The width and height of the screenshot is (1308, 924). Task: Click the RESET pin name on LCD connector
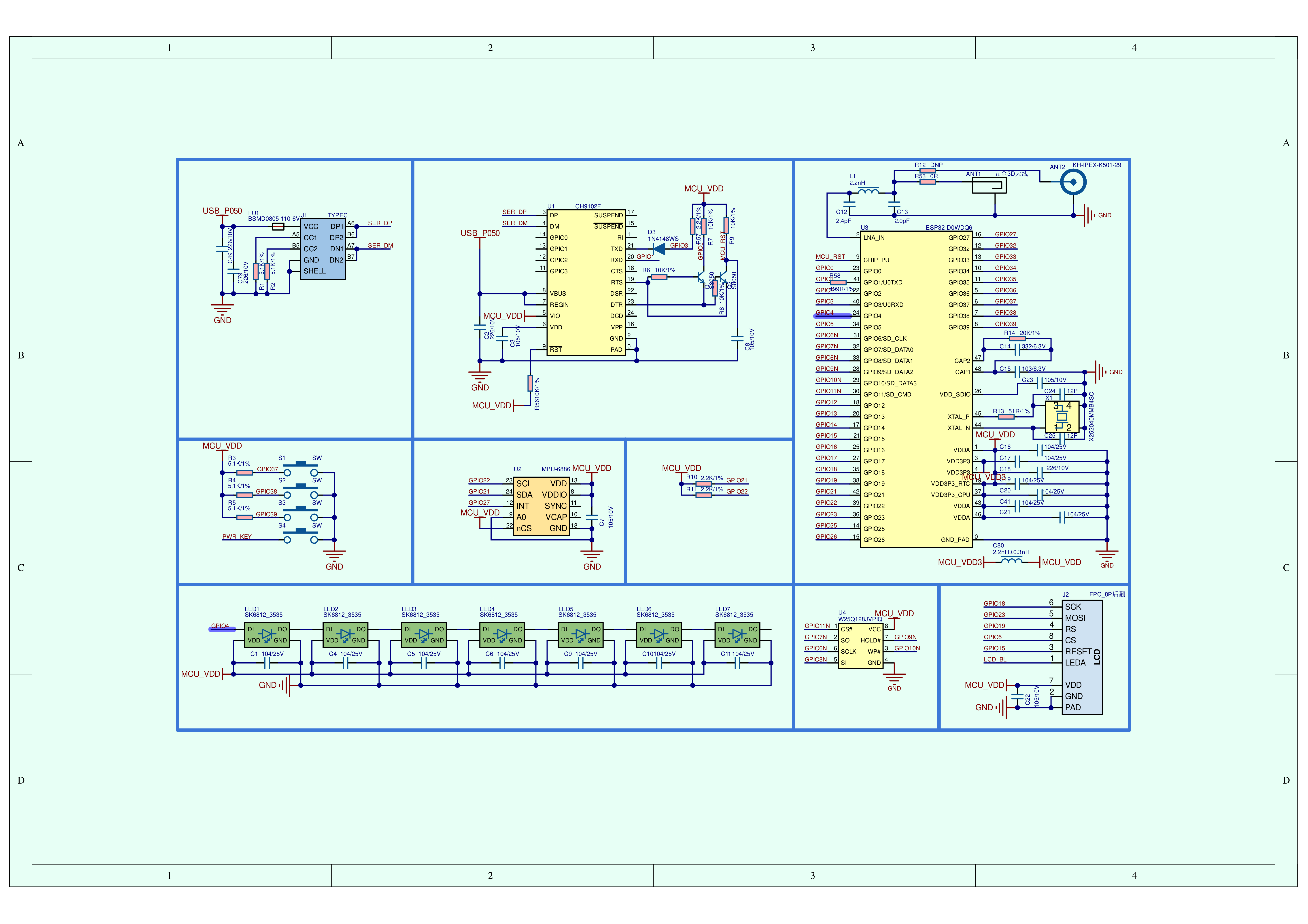tap(1079, 651)
